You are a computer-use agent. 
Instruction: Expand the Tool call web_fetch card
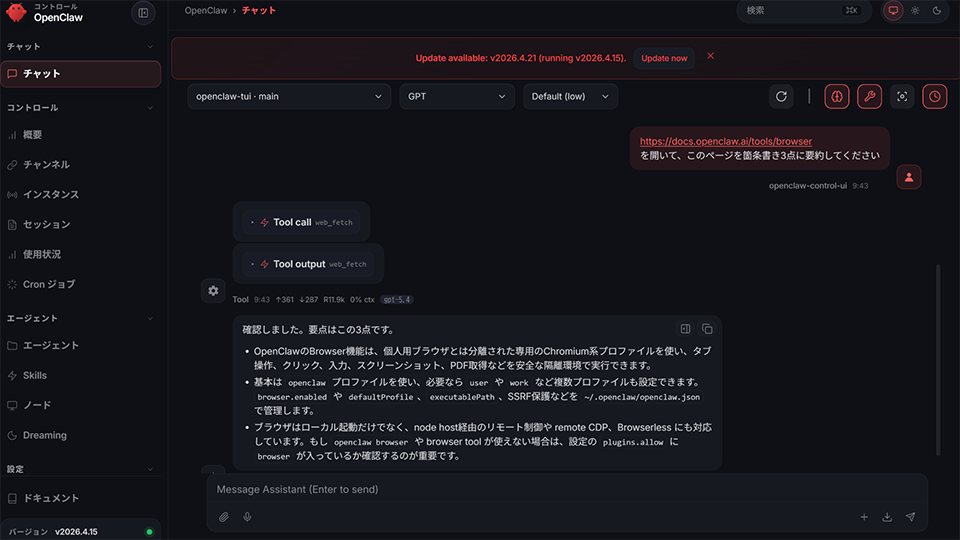click(x=301, y=222)
